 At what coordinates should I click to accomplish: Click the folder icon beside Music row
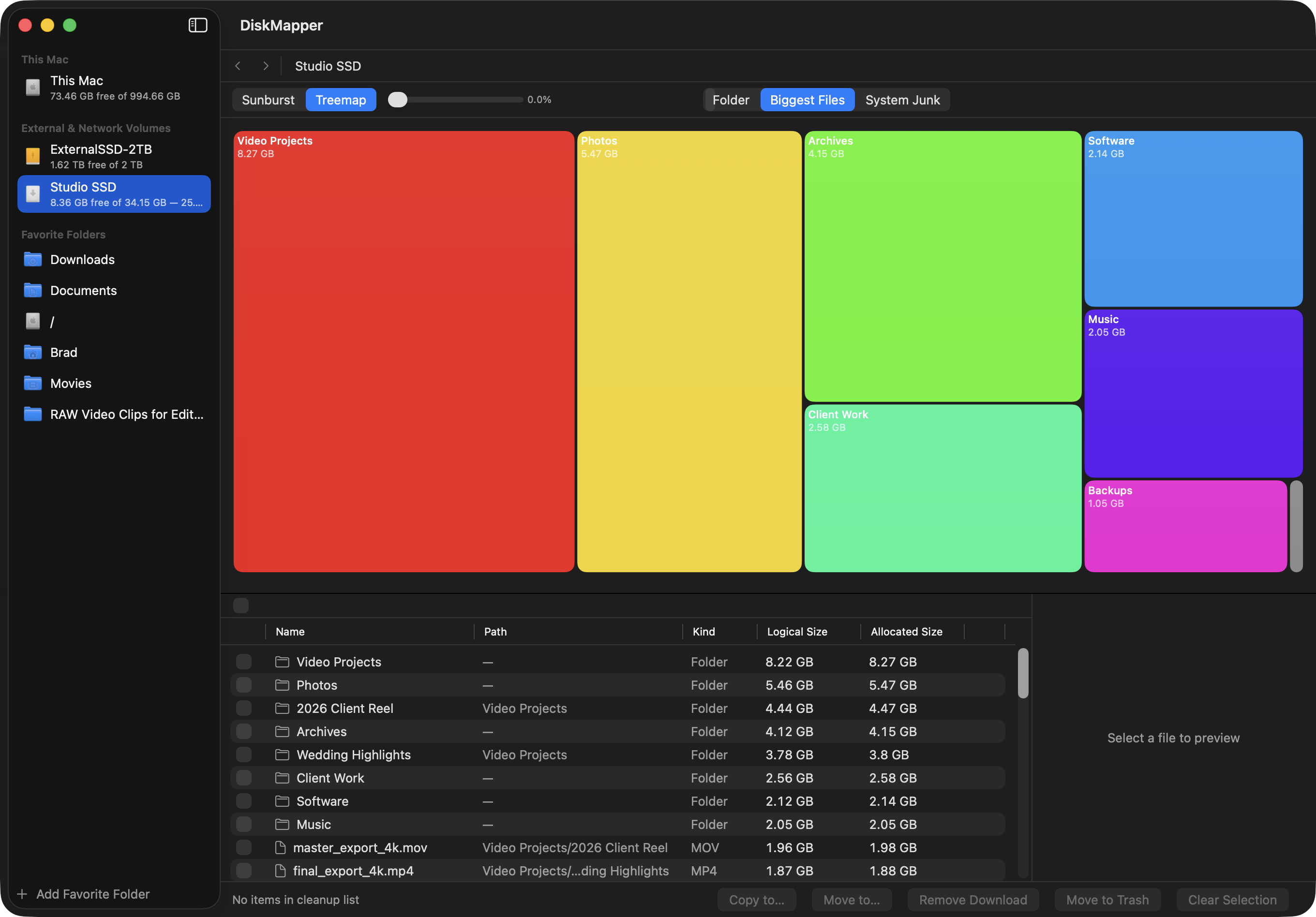(x=282, y=824)
